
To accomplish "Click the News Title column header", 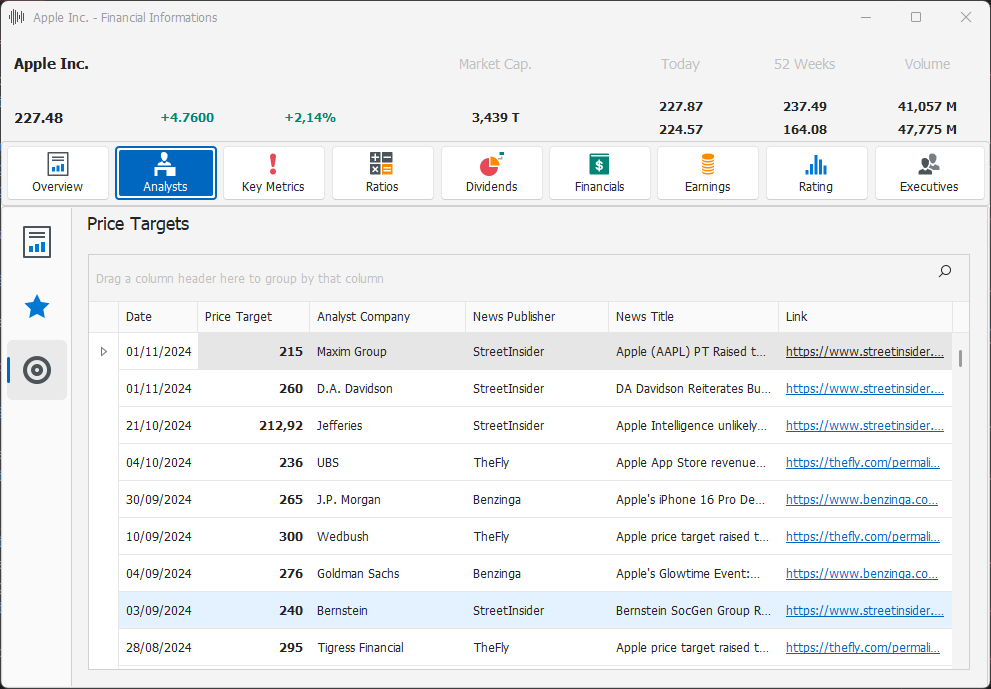I will tap(693, 317).
